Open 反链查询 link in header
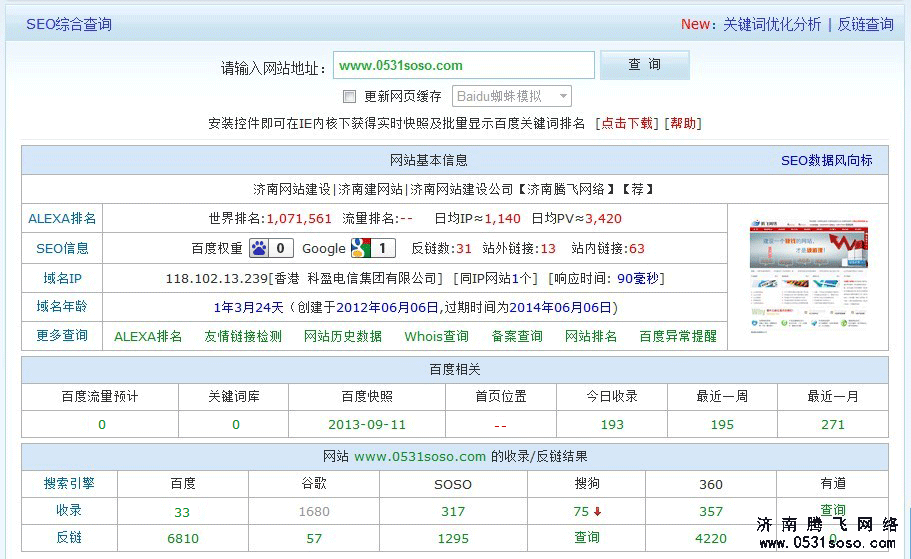 pos(865,24)
